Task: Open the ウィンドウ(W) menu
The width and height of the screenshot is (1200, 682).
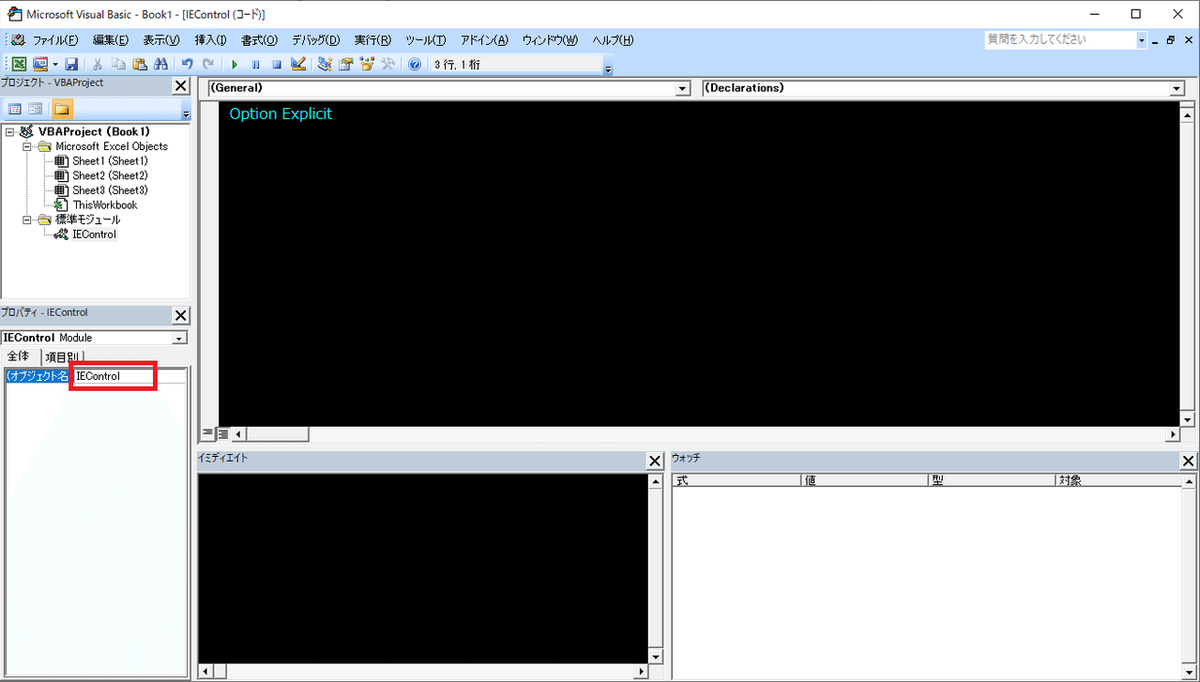Action: 550,40
